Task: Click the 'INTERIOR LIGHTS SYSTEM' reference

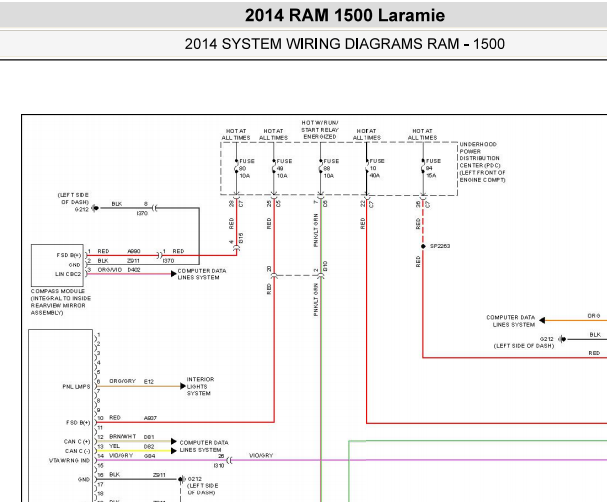Action: (200, 386)
